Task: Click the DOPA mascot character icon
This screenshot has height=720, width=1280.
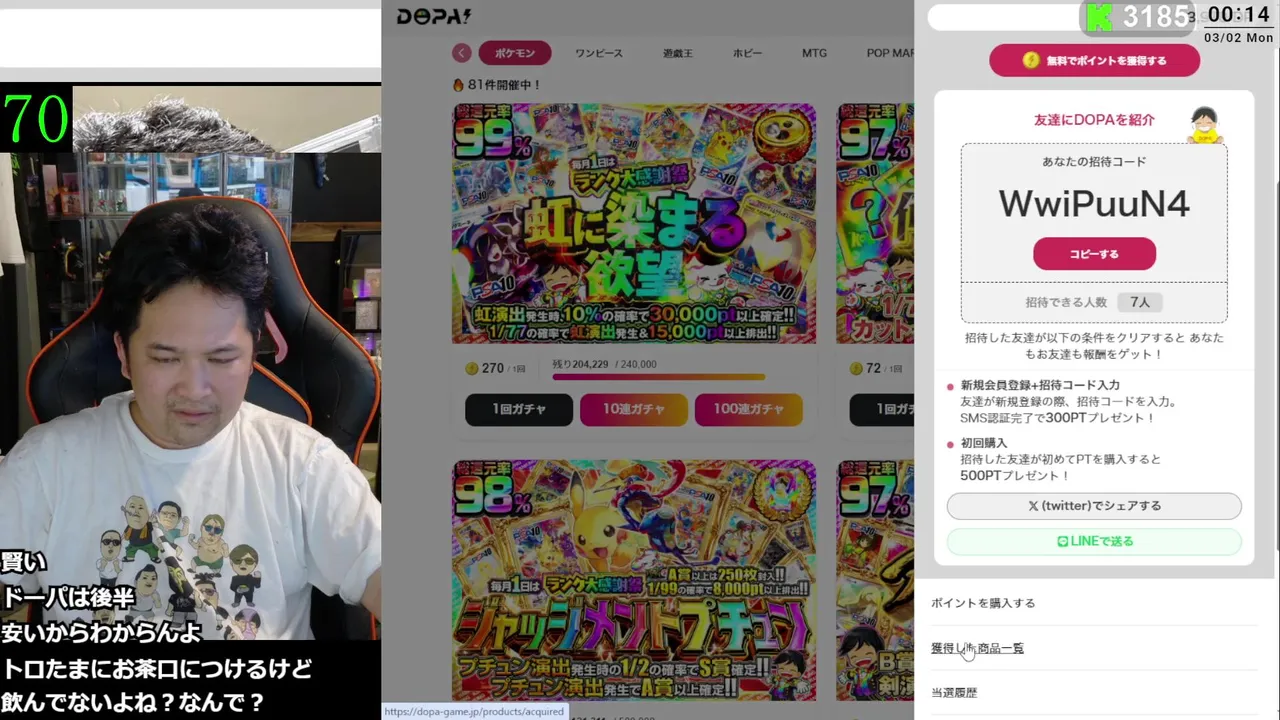Action: 1205,126
